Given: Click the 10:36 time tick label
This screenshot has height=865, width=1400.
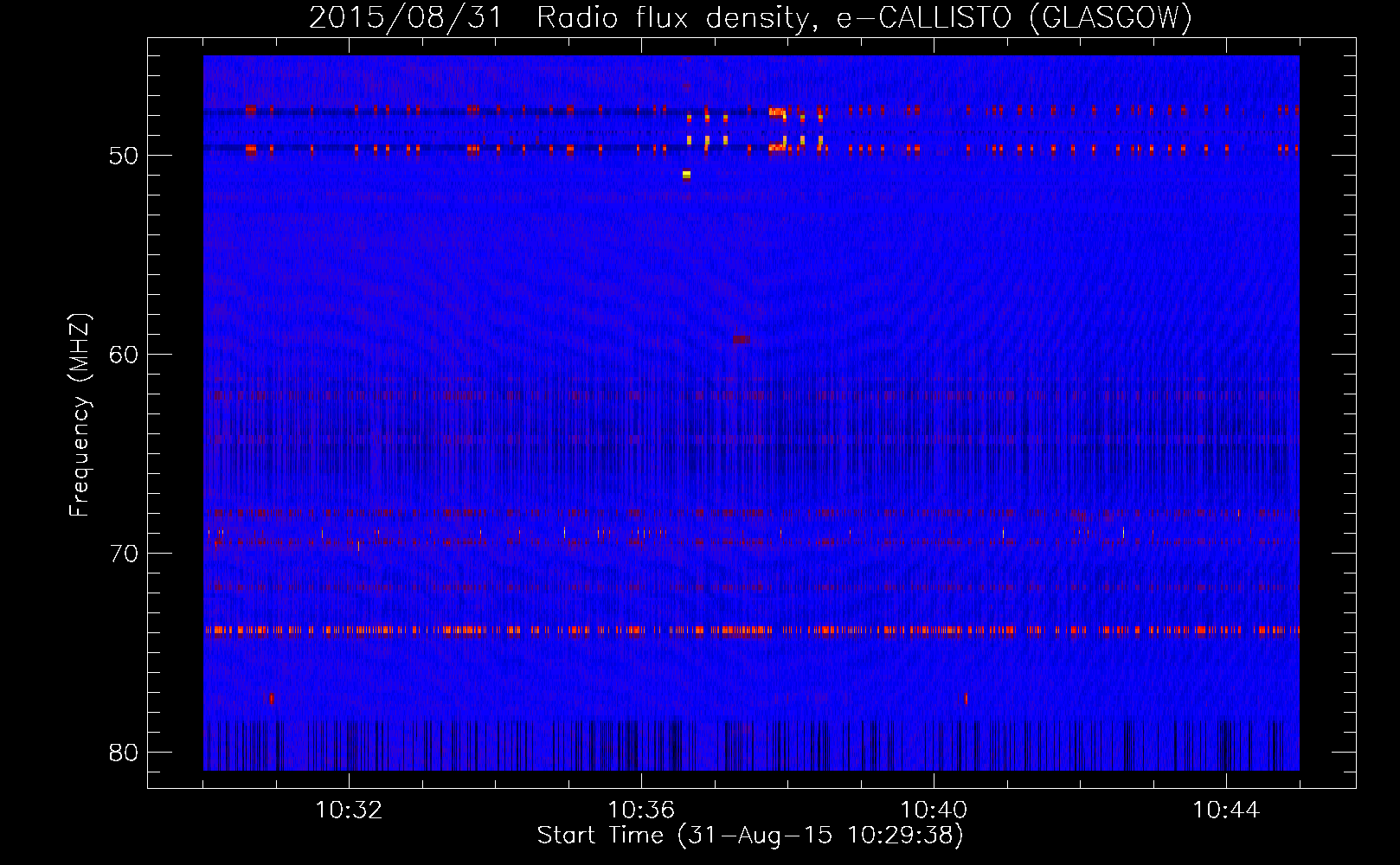Looking at the screenshot, I should (x=641, y=810).
